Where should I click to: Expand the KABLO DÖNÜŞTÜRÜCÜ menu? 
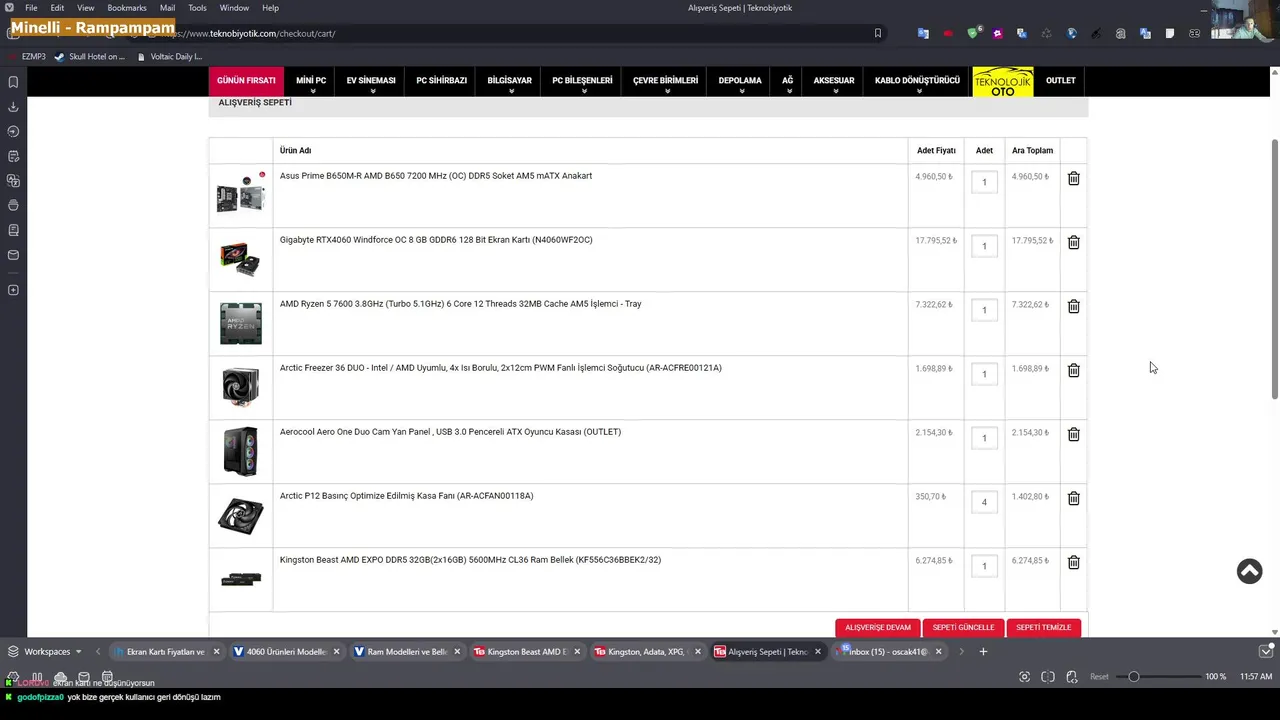(x=917, y=81)
